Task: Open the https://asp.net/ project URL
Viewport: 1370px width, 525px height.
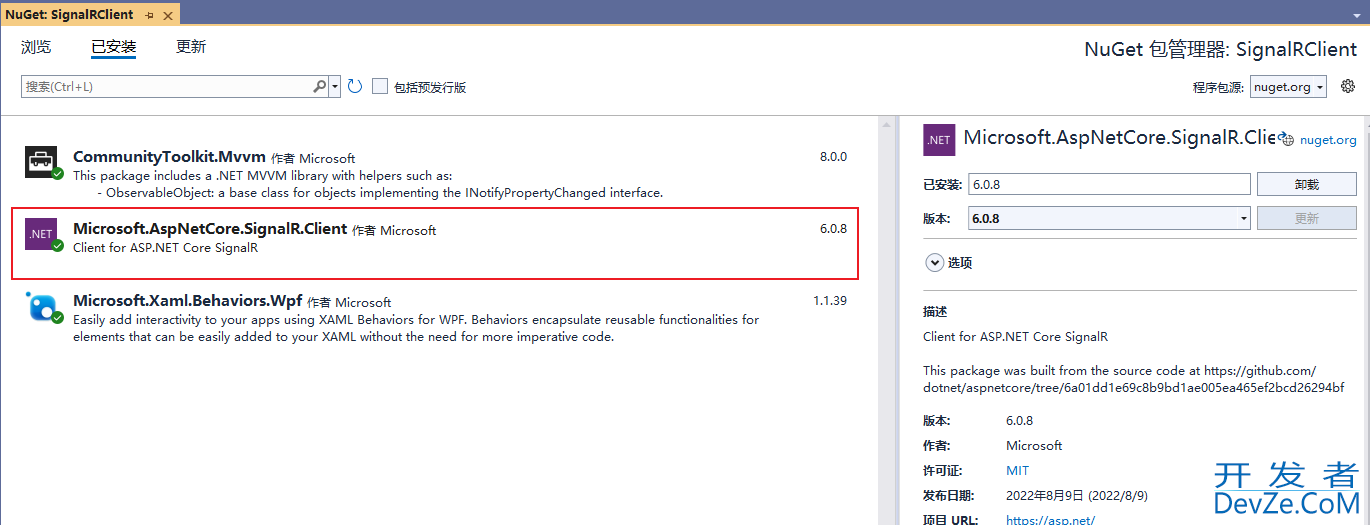Action: pyautogui.click(x=1050, y=519)
